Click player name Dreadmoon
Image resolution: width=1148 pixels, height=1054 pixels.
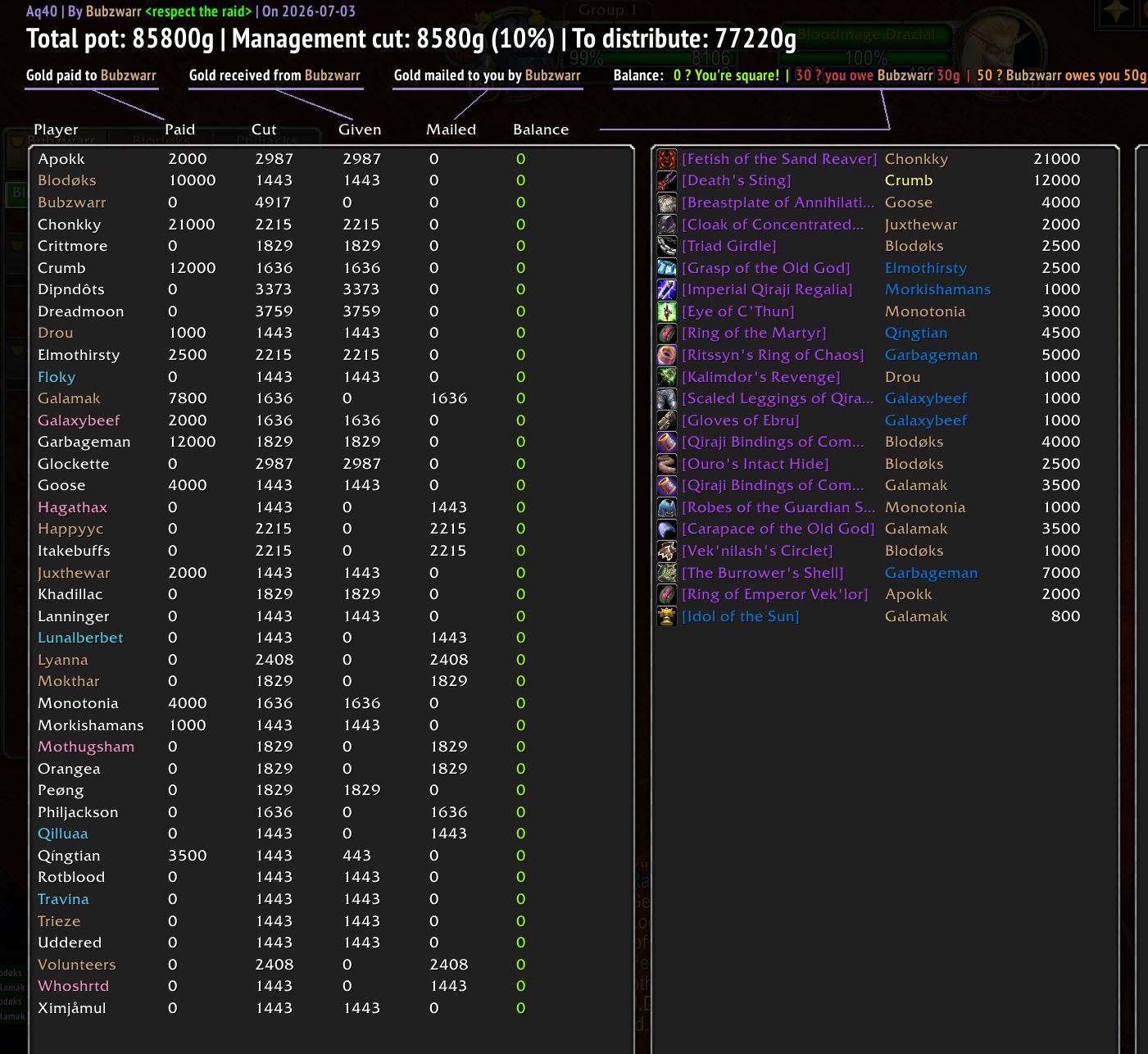tap(81, 311)
